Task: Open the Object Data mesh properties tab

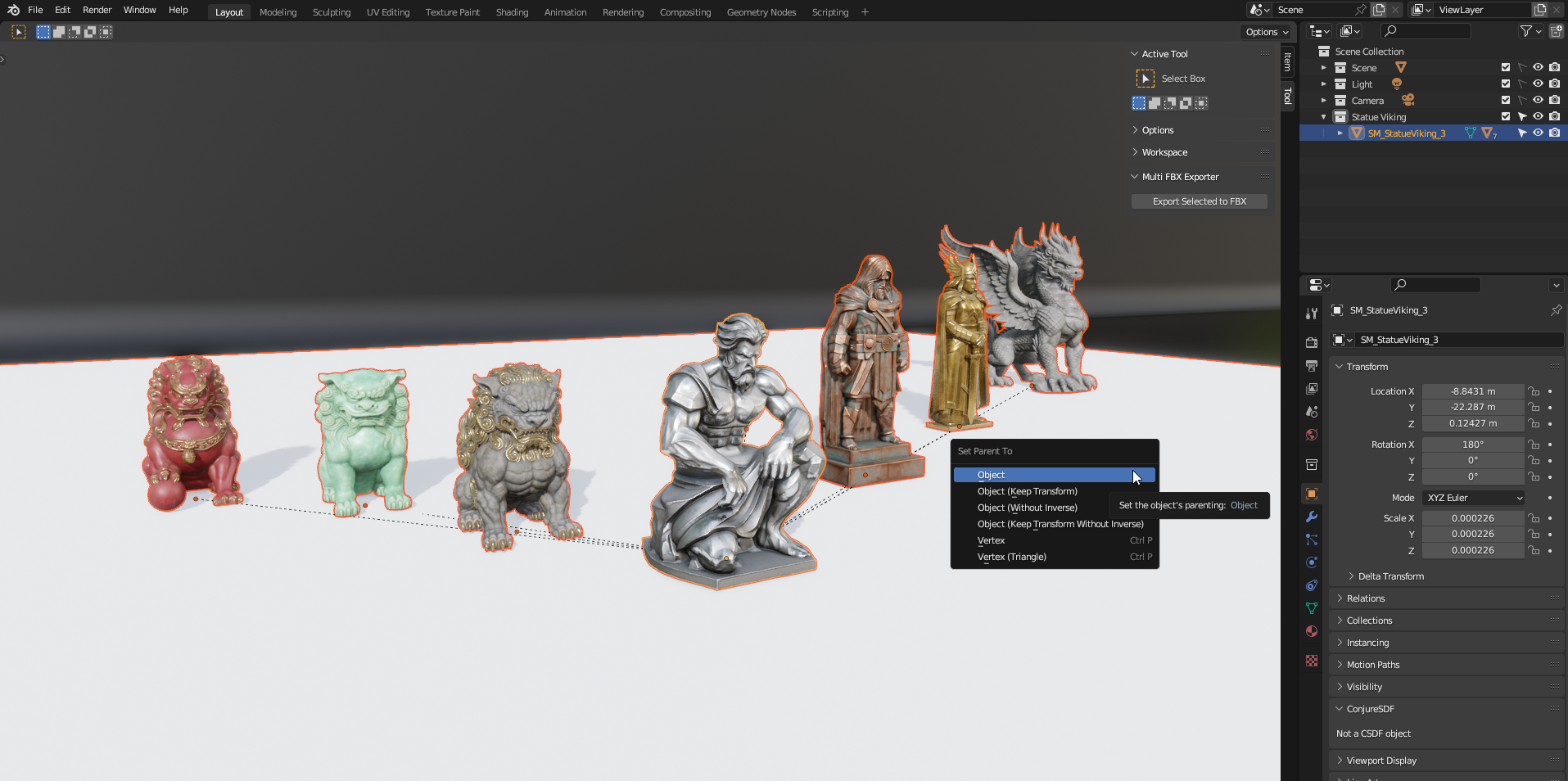Action: click(x=1312, y=608)
